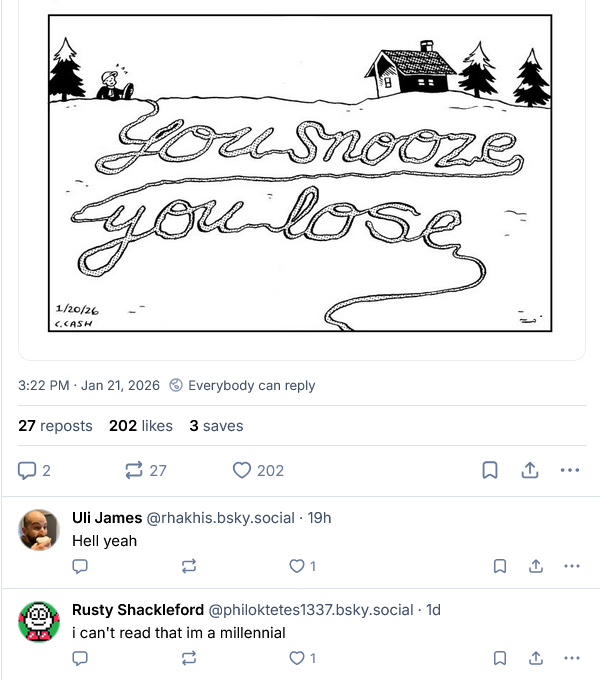The height and width of the screenshot is (680, 600).
Task: Reply to Uli James's comment
Action: point(81,566)
